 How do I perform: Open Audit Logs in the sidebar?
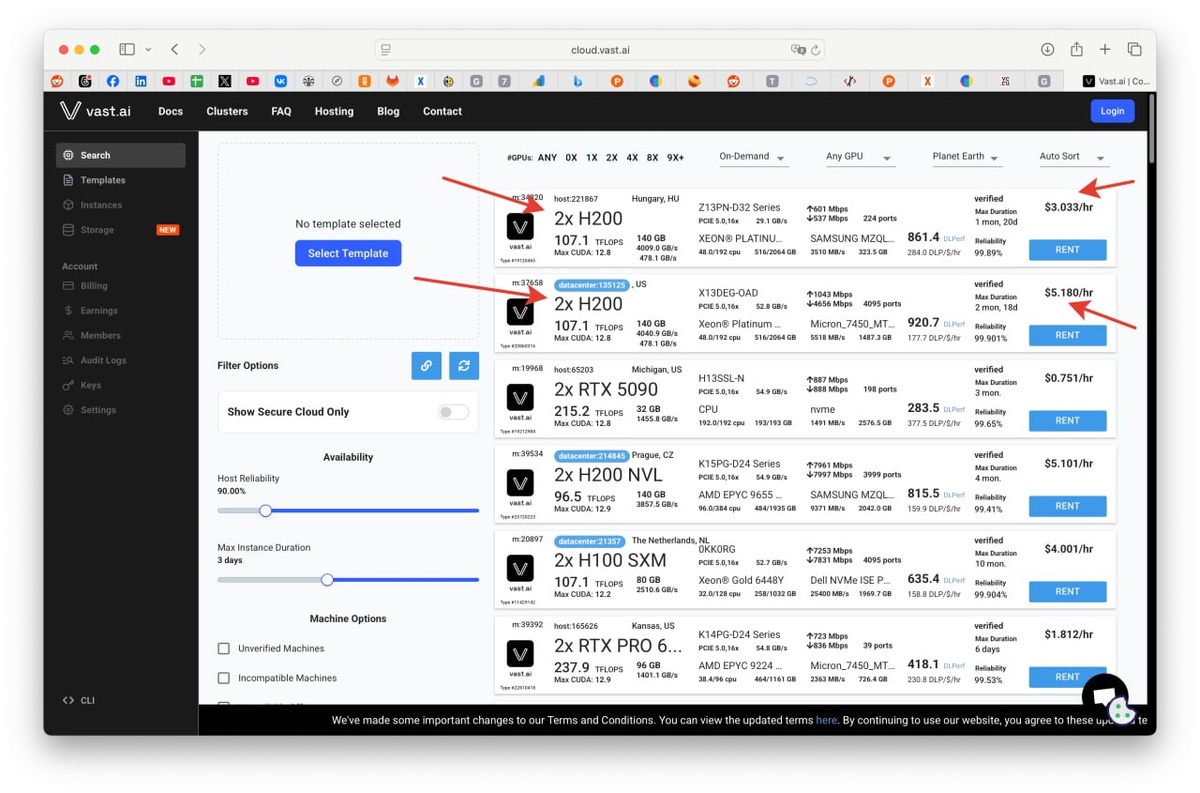[x=103, y=360]
